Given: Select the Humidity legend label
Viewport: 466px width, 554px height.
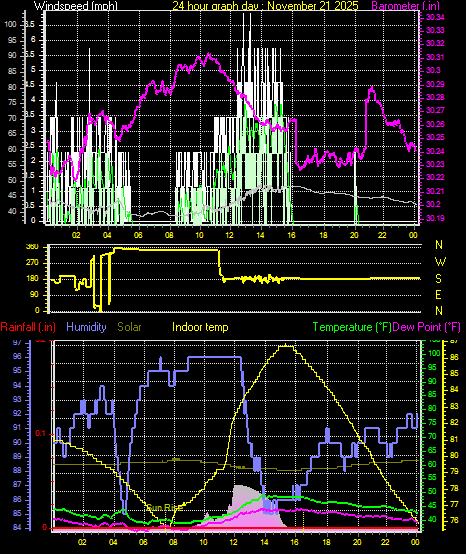Looking at the screenshot, I should tap(86, 327).
